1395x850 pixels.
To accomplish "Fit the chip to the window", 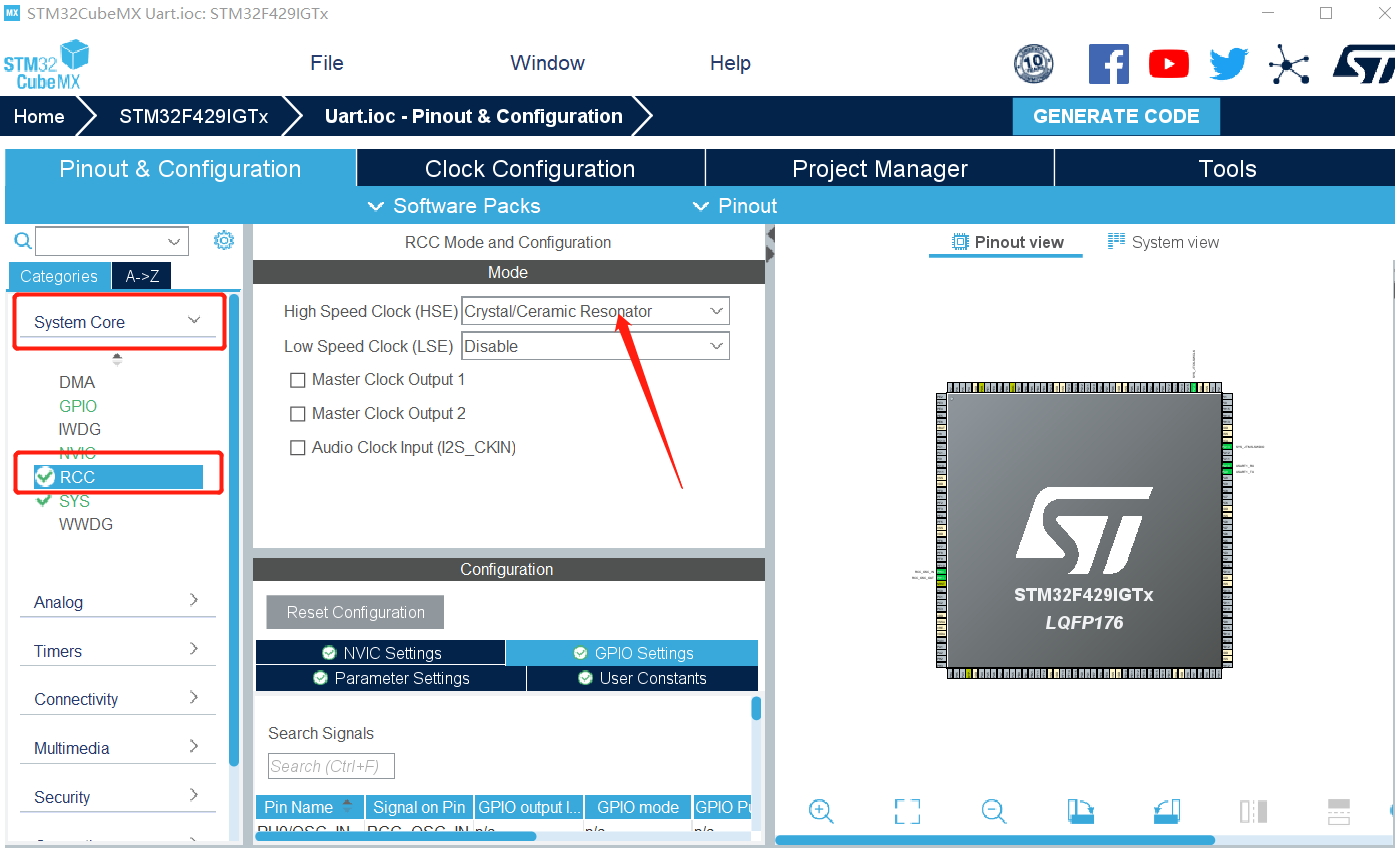I will click(907, 811).
